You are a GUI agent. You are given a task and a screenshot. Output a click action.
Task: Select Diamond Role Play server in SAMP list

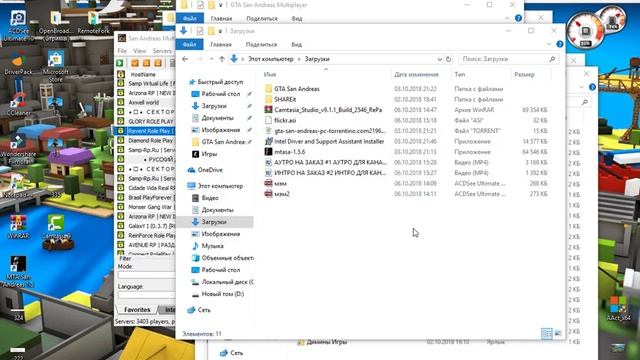point(145,140)
